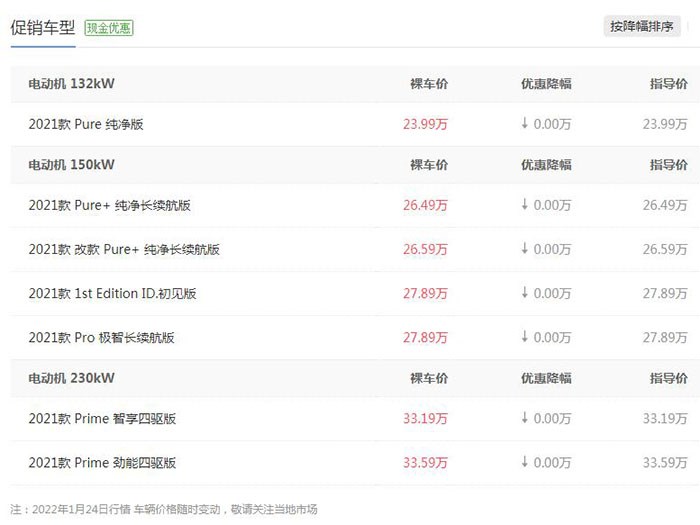700x525 pixels.
Task: Click 0.00万 discount in Prime 智享四驱版 row
Action: point(552,418)
